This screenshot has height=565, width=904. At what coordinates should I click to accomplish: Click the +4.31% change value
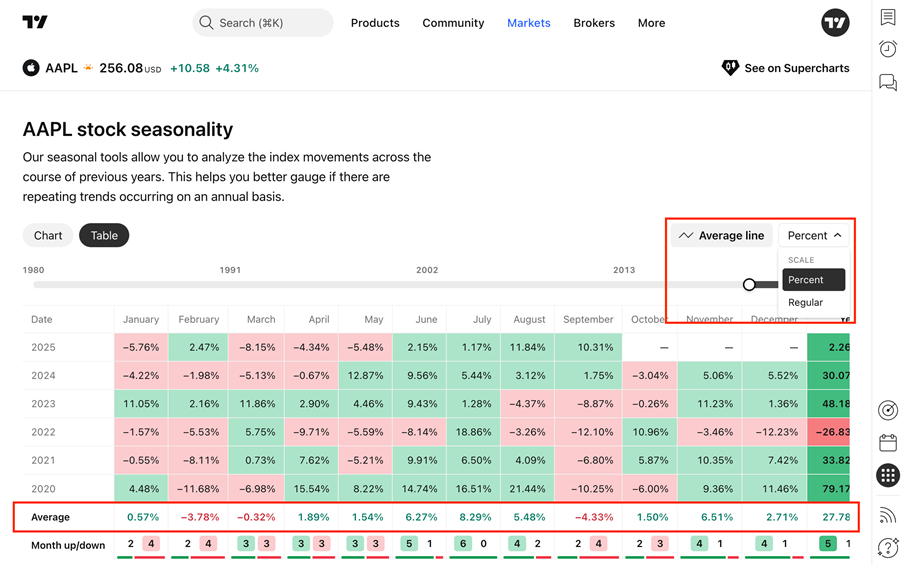237,68
